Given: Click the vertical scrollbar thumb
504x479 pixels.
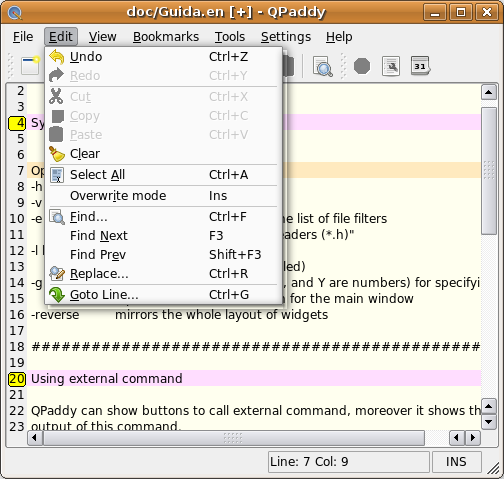Looking at the screenshot, I should (x=489, y=171).
